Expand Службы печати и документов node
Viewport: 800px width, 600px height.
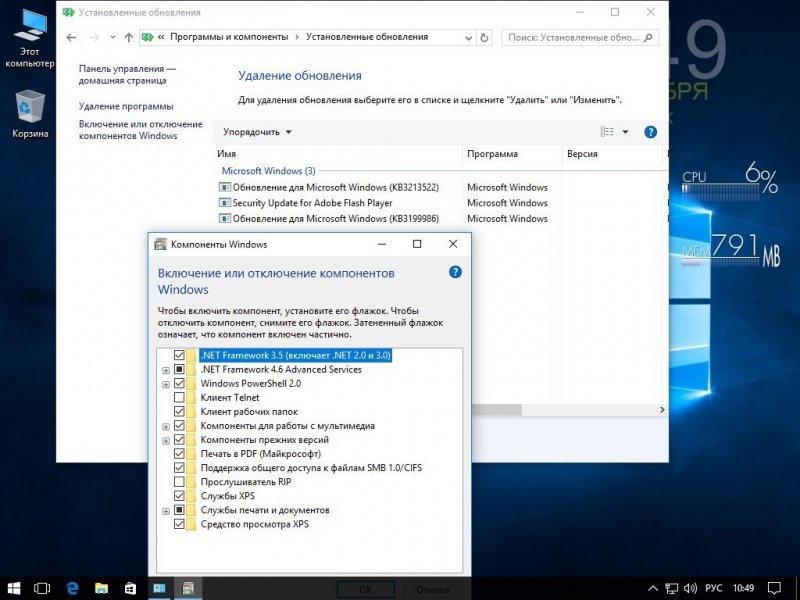166,511
